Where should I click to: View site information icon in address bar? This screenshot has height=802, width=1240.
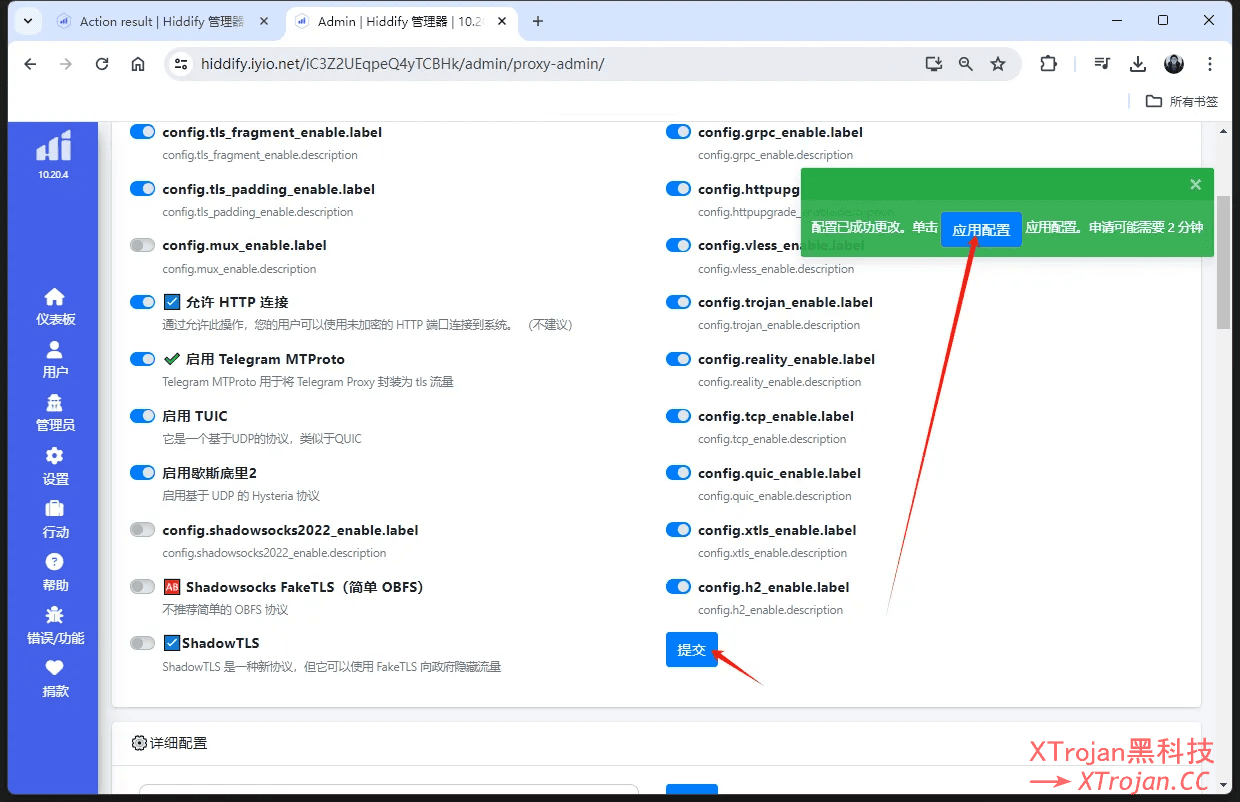coord(180,64)
